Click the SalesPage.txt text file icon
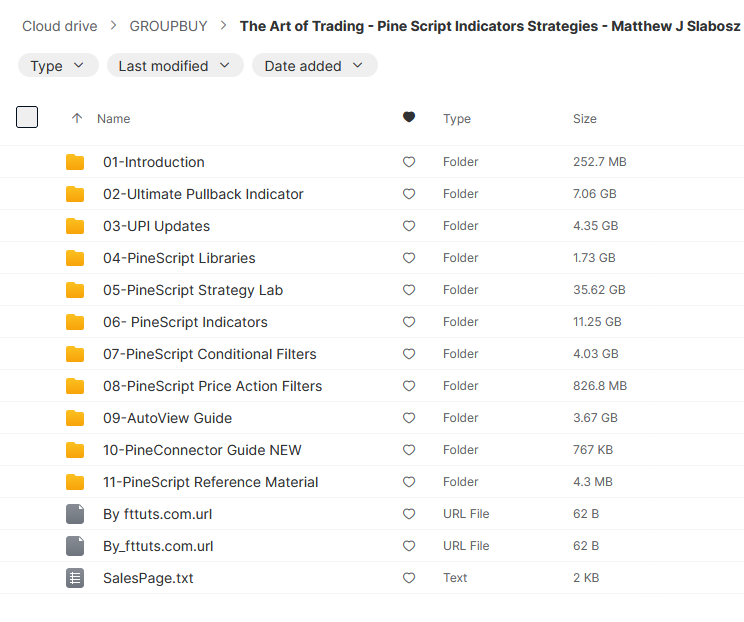This screenshot has height=622, width=744. pos(75,578)
